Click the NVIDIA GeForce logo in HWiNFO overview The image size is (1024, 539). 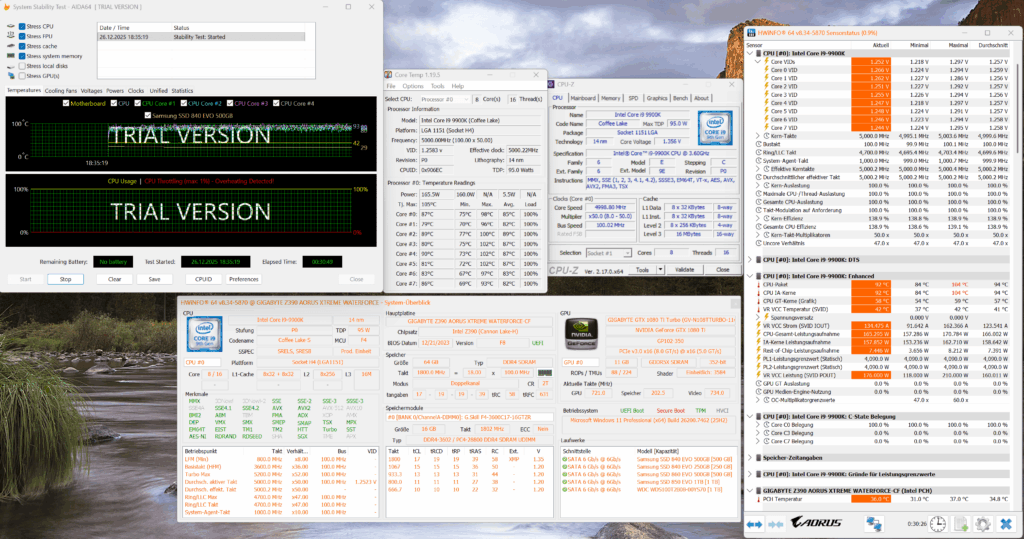click(x=581, y=334)
